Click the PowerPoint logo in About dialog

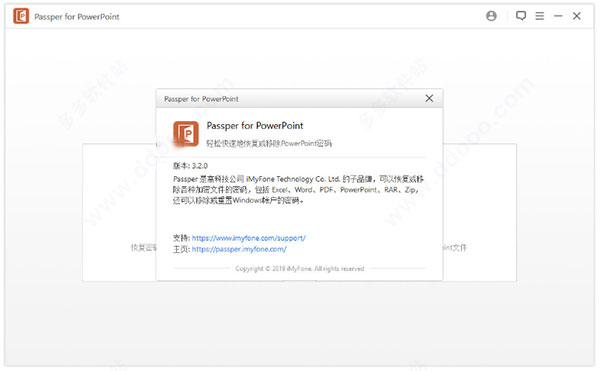[186, 134]
